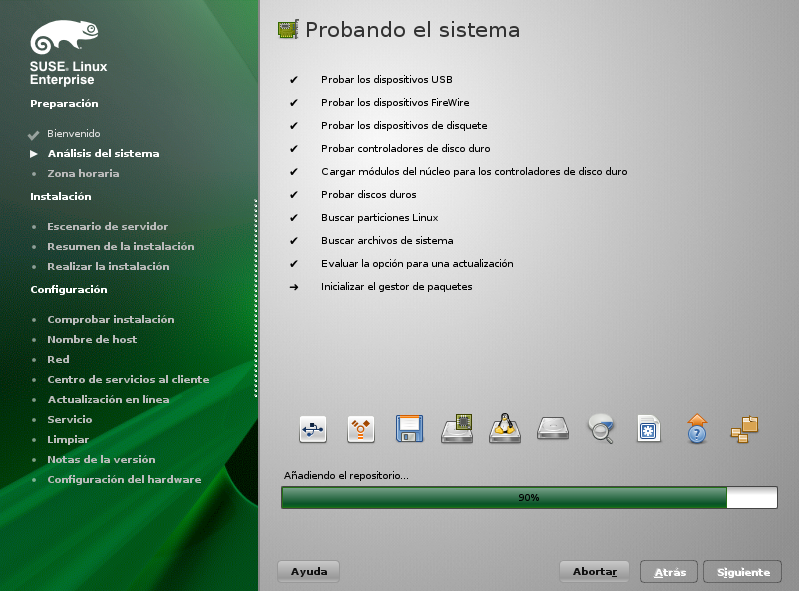Viewport: 799px width, 591px height.
Task: Click the SUSE chameleon logo
Action: pyautogui.click(x=64, y=39)
